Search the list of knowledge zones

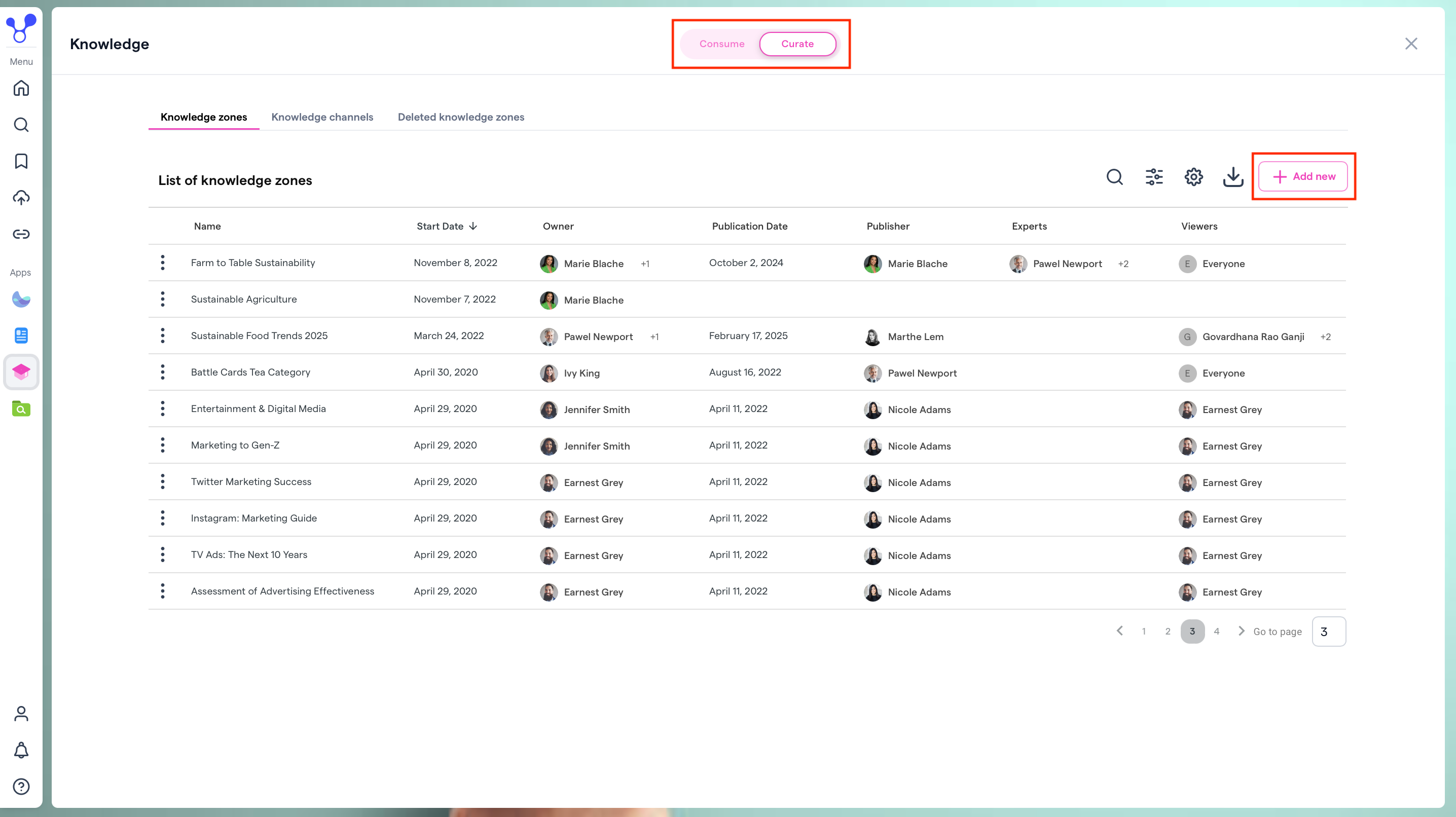click(x=1115, y=177)
